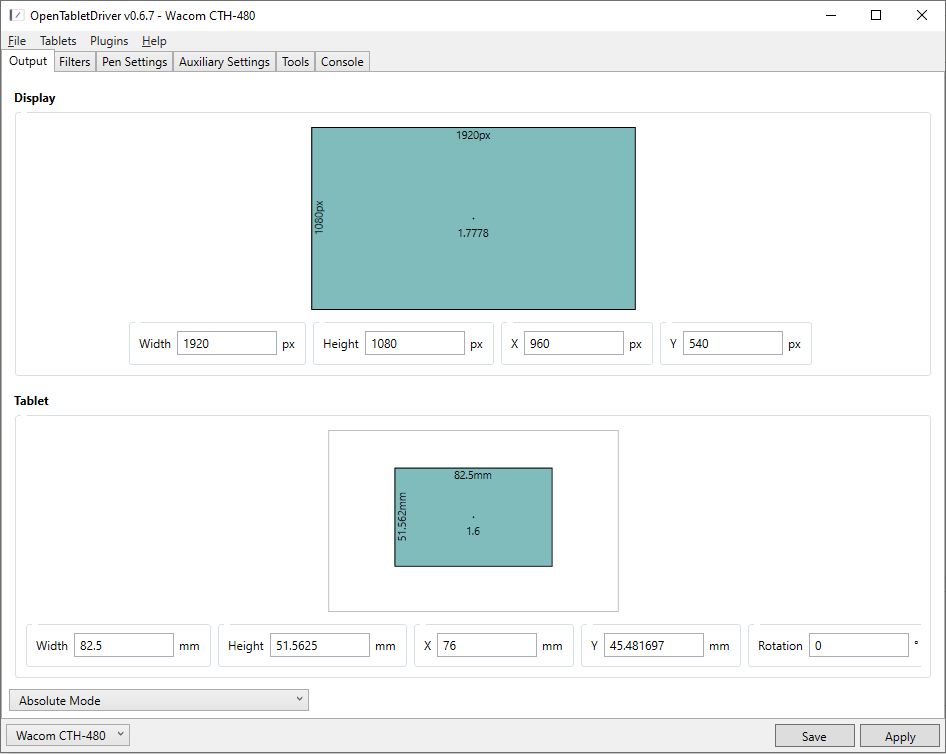Switch to the Output tab

coord(28,61)
